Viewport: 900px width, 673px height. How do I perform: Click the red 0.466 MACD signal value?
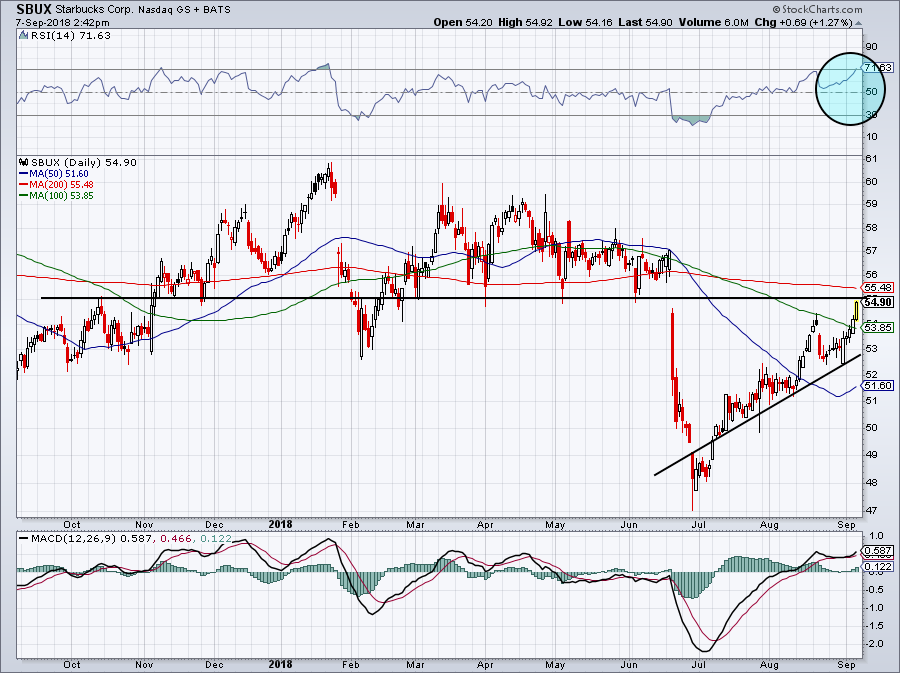pyautogui.click(x=174, y=539)
